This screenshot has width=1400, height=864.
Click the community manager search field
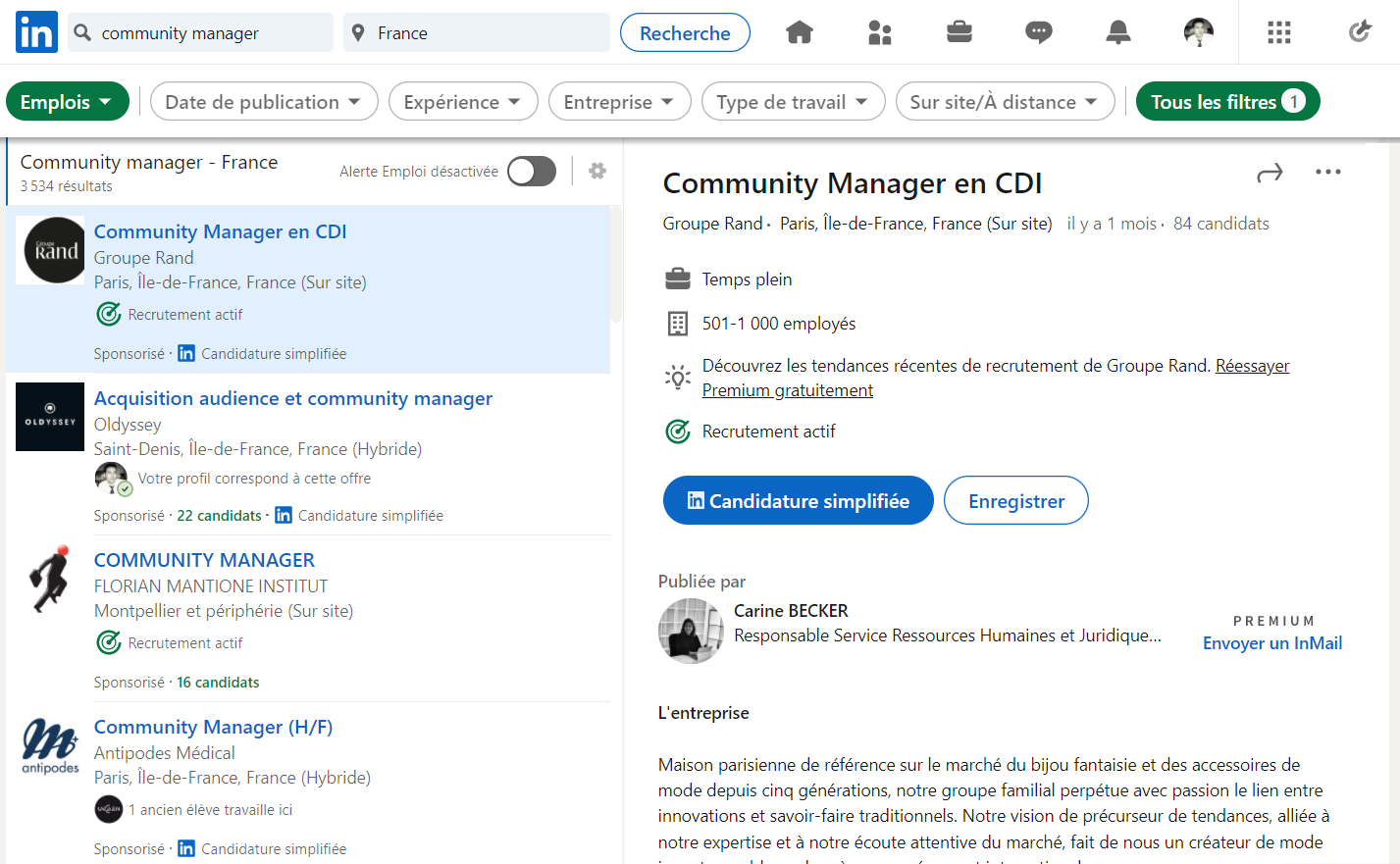[x=200, y=32]
